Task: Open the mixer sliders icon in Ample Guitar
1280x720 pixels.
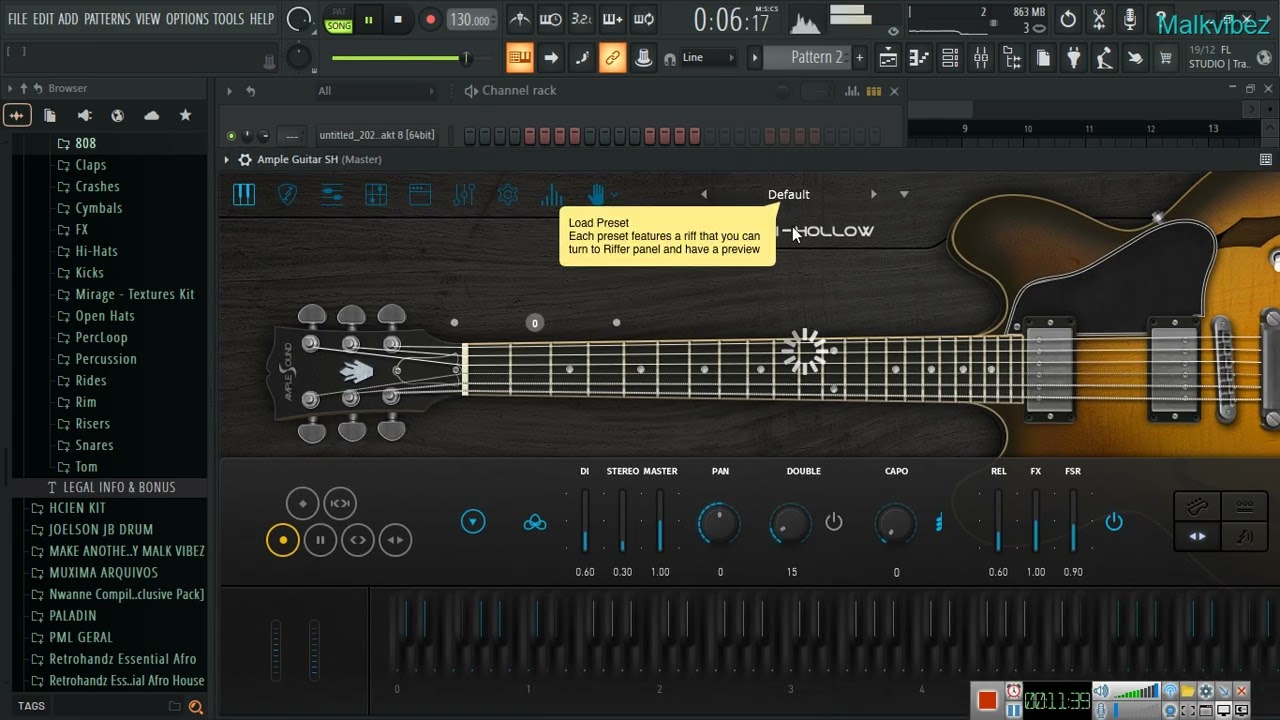Action: 464,195
